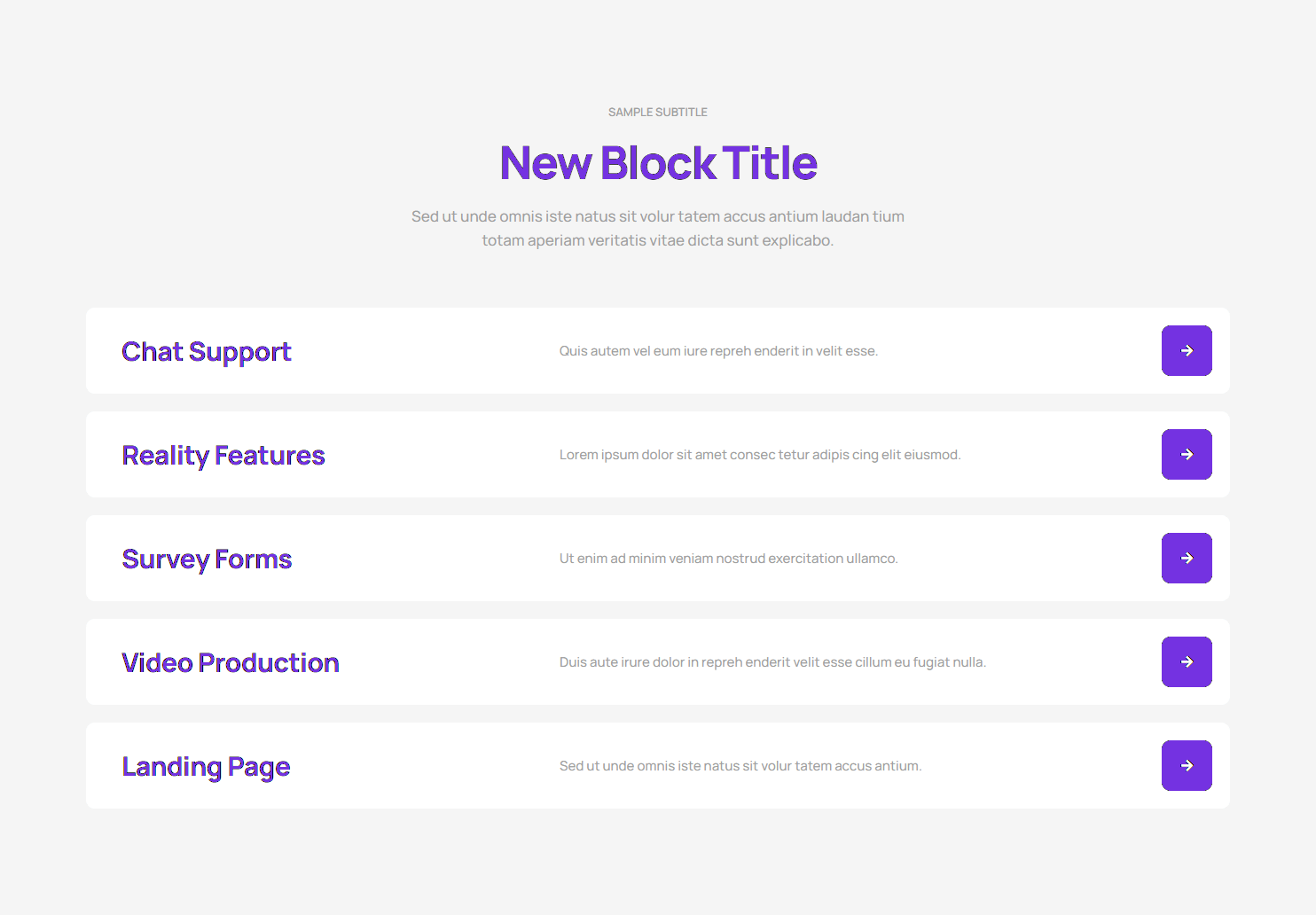Select the Landing Page row description text

tap(740, 766)
